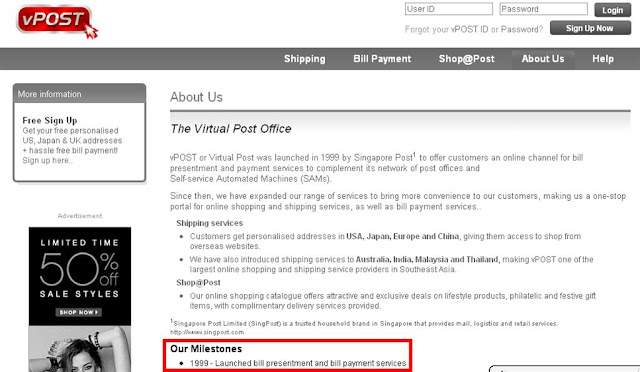The height and width of the screenshot is (372, 640).
Task: Click the Free Sign Up heading
Action: [x=50, y=120]
